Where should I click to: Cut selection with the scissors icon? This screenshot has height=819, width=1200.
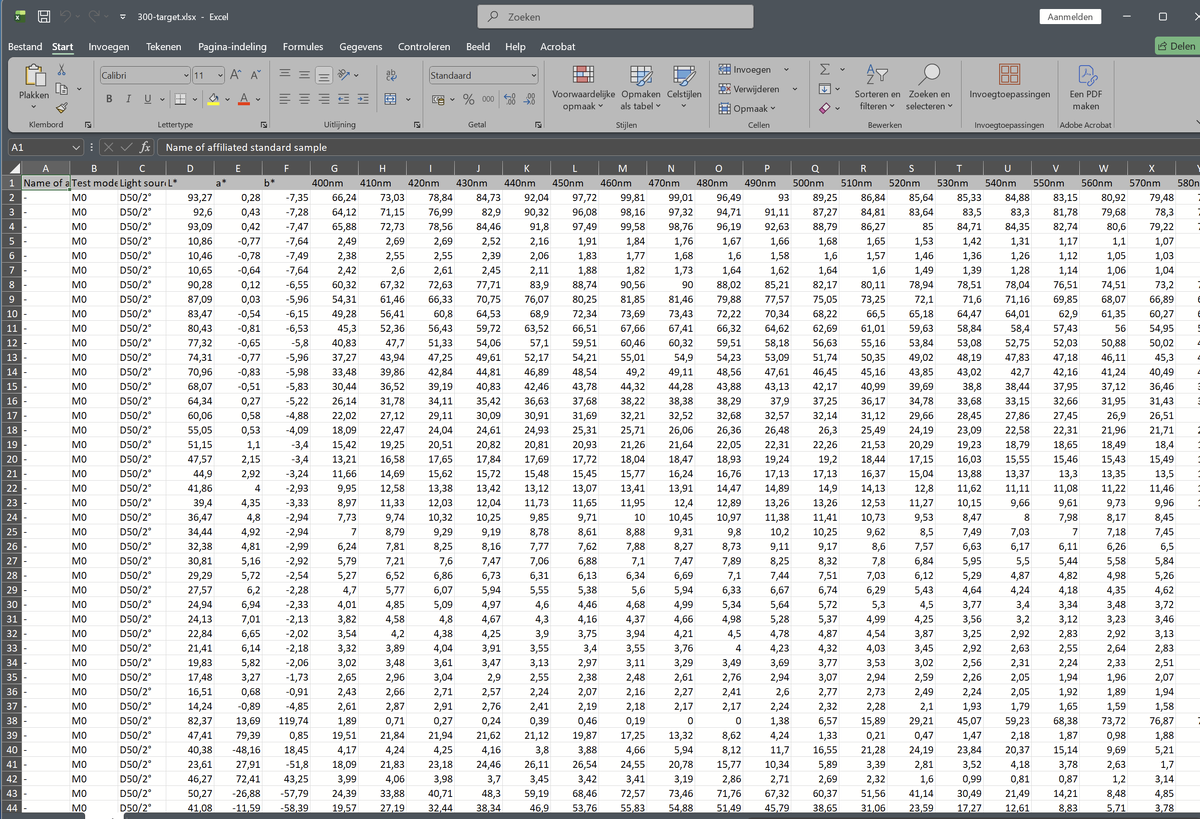point(62,70)
